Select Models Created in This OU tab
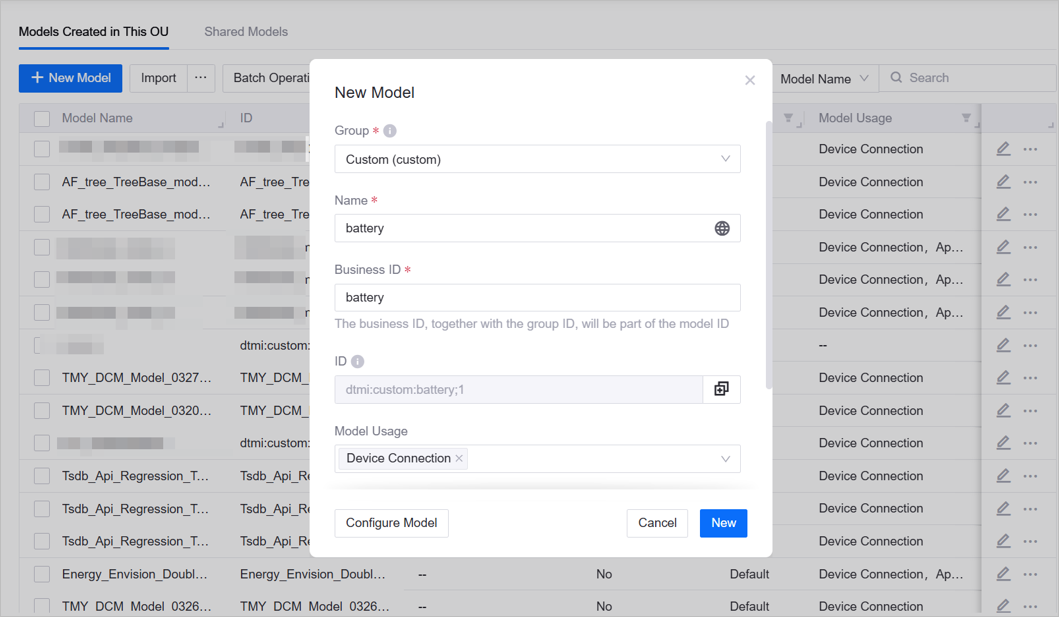Screen dimensions: 1059x617 tap(94, 32)
